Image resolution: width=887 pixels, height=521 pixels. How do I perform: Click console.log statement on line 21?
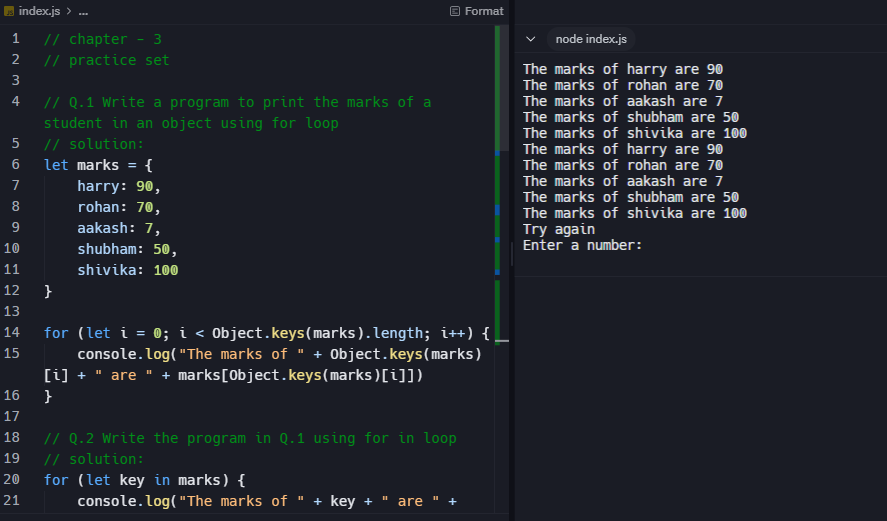(267, 501)
